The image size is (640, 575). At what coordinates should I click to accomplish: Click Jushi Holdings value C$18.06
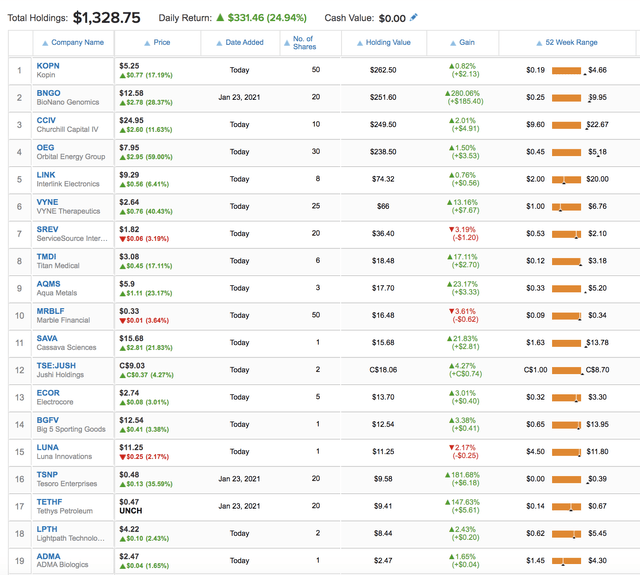(383, 370)
